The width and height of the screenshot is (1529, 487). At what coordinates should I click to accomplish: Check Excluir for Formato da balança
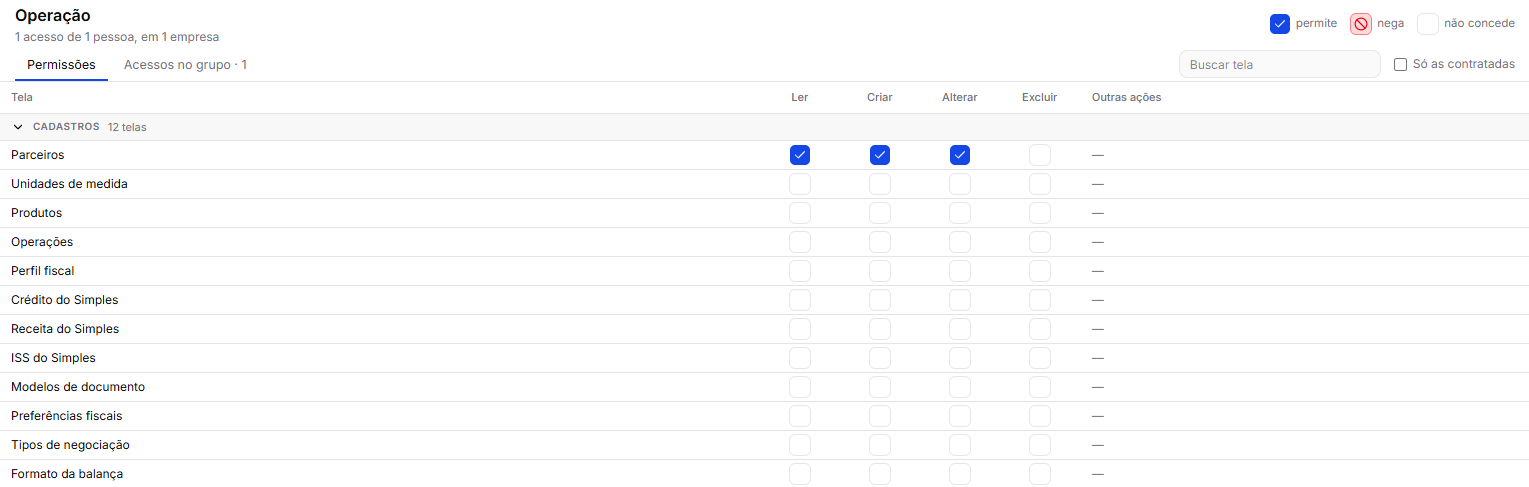click(1040, 474)
